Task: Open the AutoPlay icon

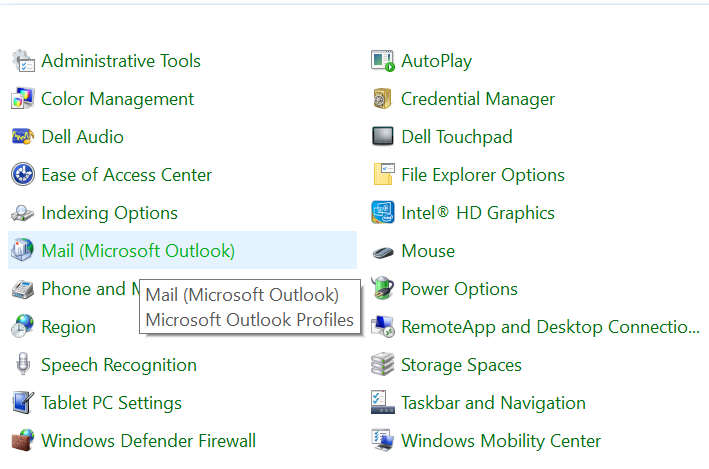Action: (383, 61)
